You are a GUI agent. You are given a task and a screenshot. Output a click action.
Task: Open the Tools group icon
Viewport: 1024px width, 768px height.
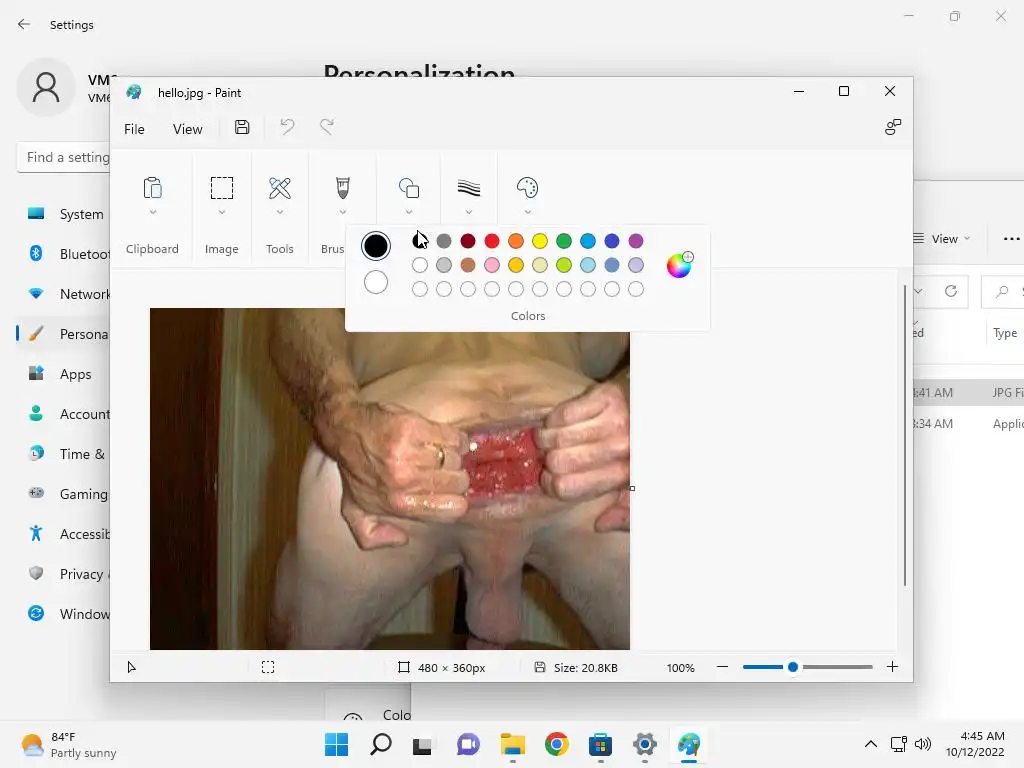(280, 188)
